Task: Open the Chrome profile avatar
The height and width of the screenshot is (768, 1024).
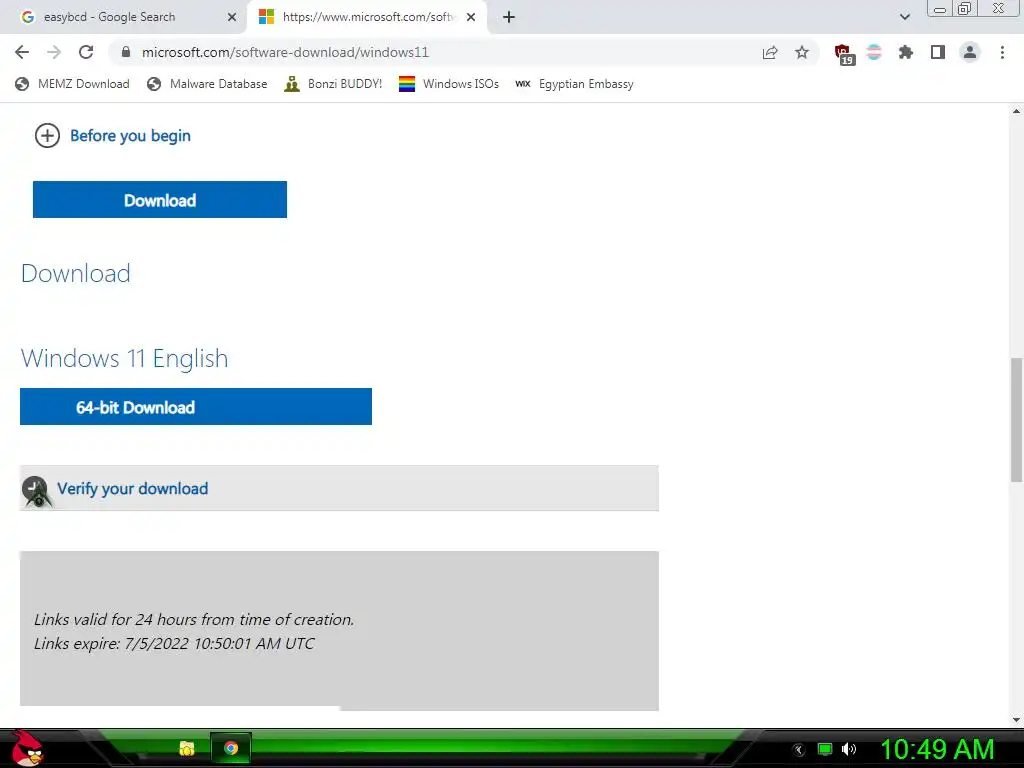Action: [970, 52]
